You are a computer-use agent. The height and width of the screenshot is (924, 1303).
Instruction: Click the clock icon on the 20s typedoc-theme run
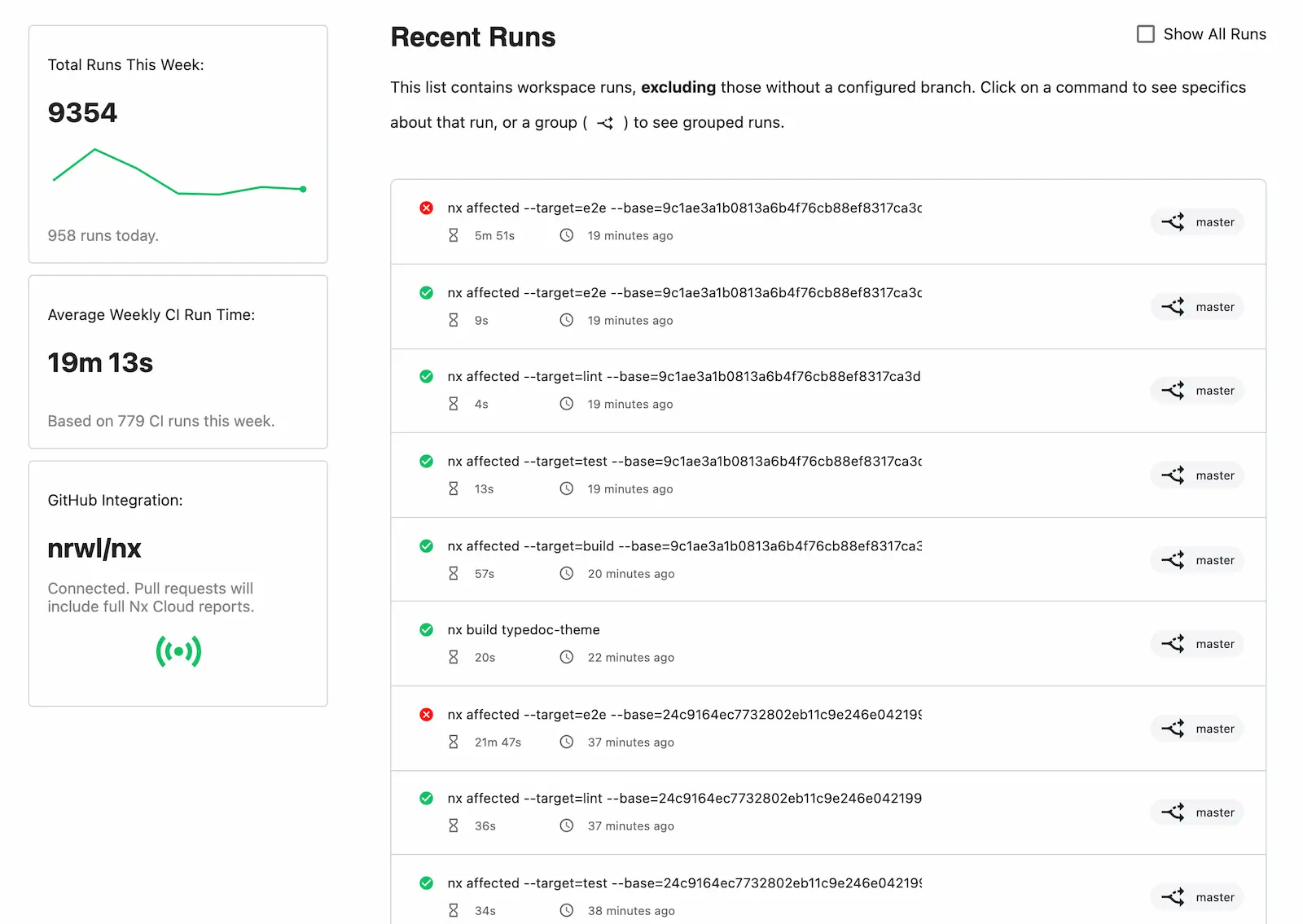pos(567,658)
